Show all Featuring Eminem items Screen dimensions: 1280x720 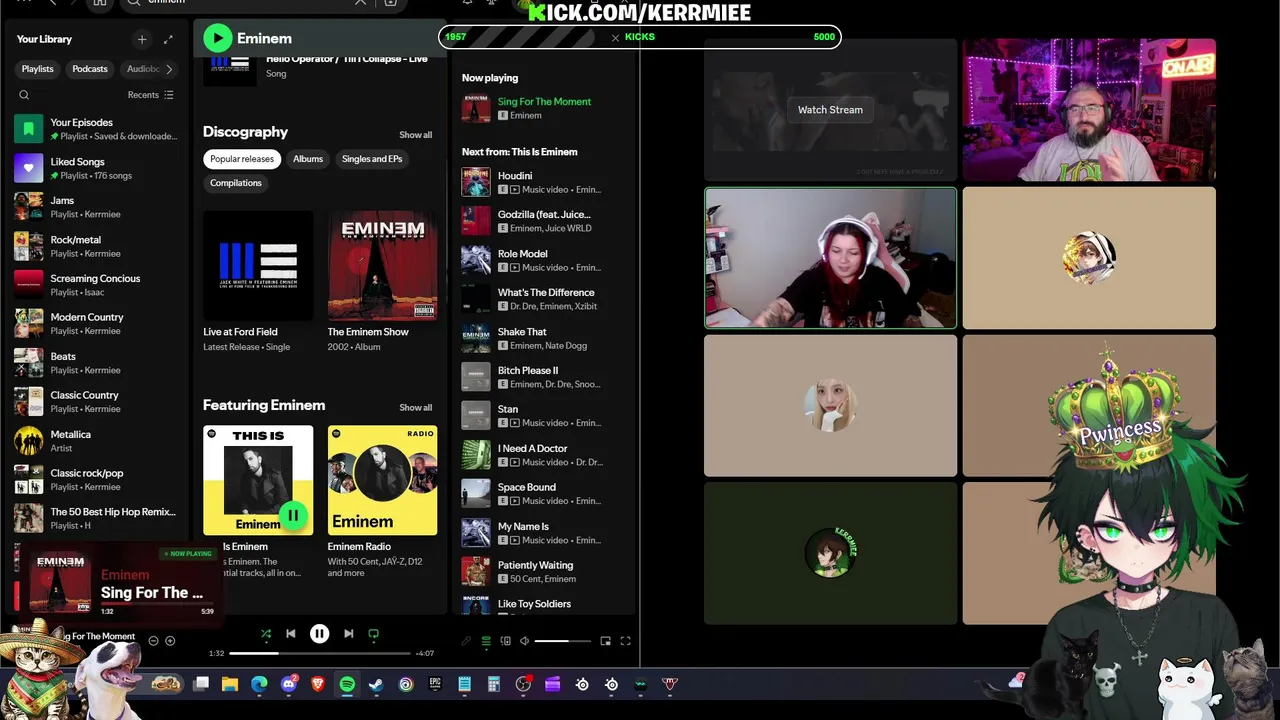(416, 408)
